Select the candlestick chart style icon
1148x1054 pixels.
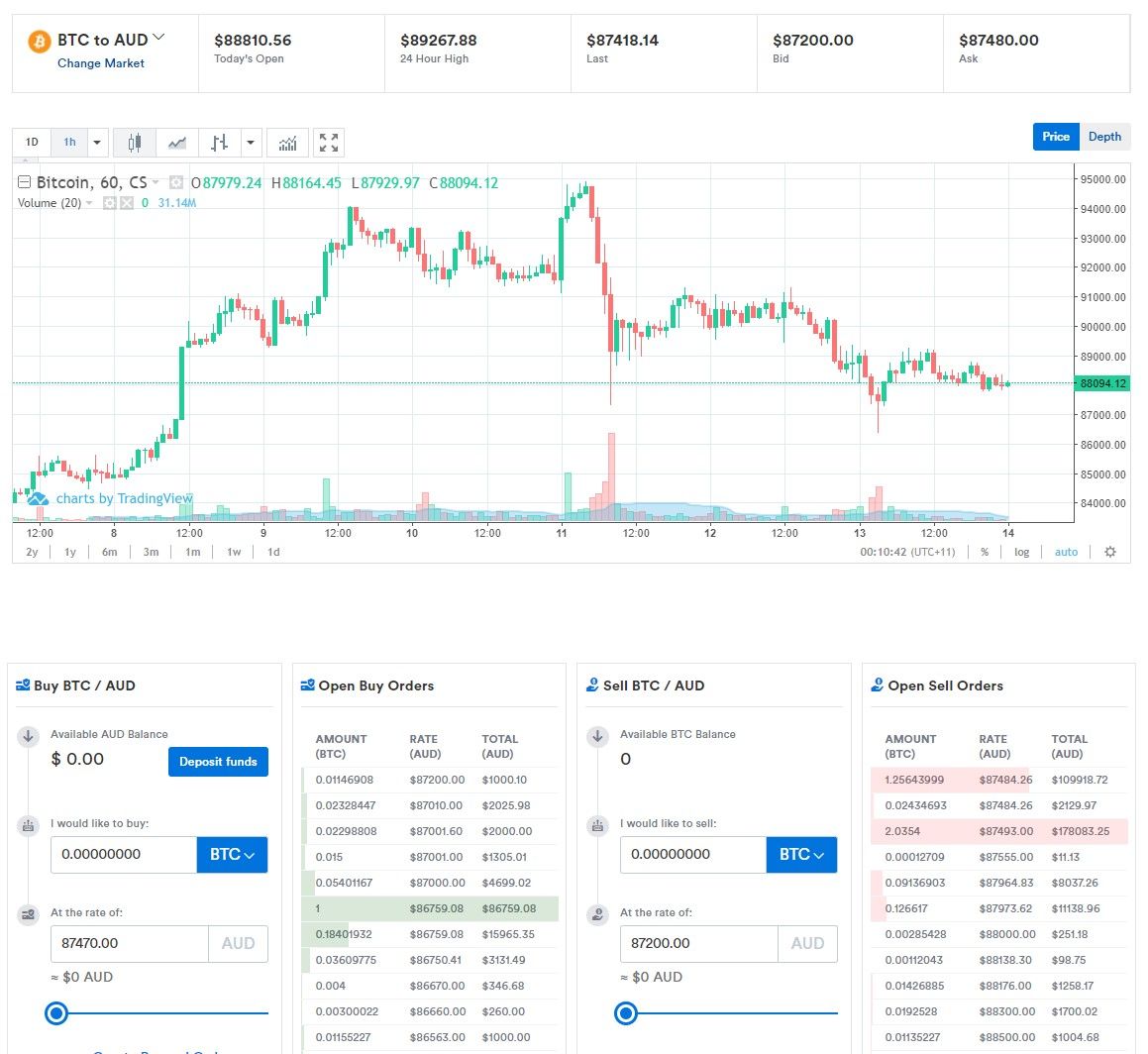[x=135, y=142]
